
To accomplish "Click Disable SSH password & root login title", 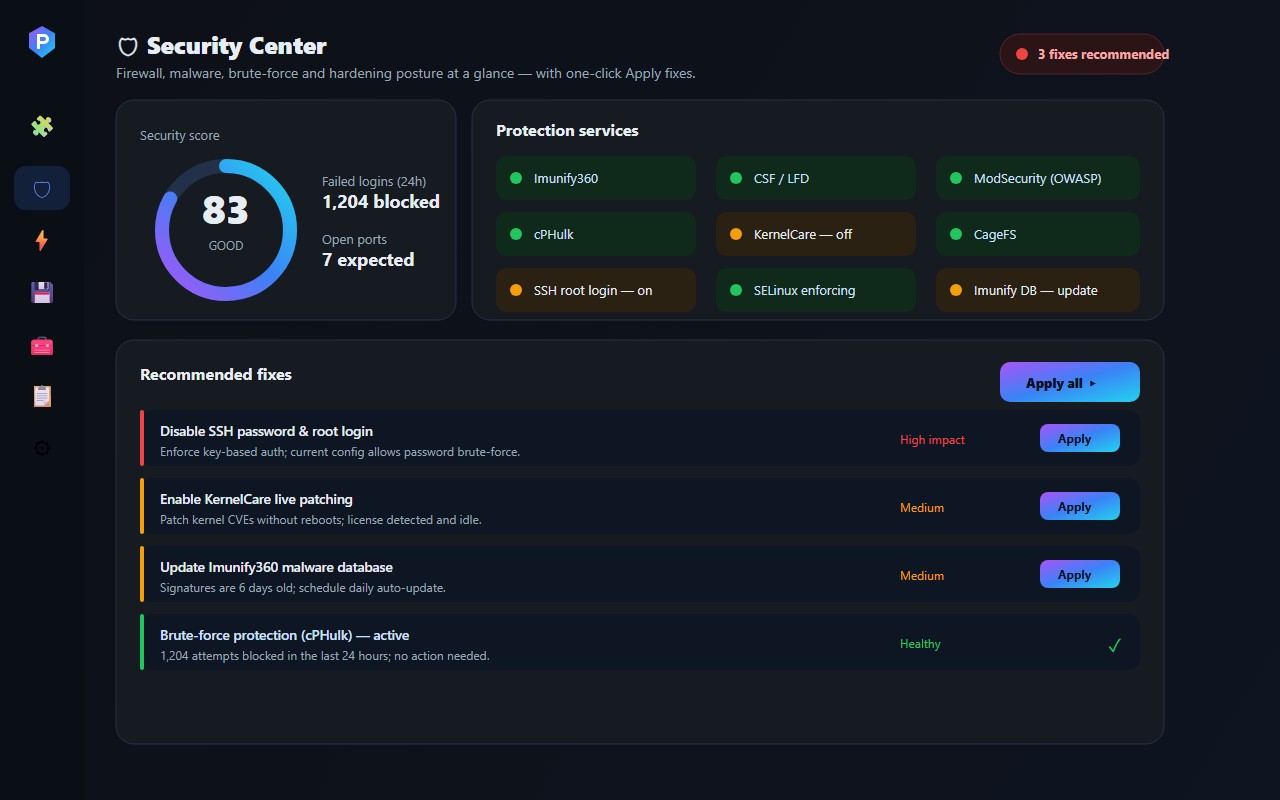I will point(266,431).
